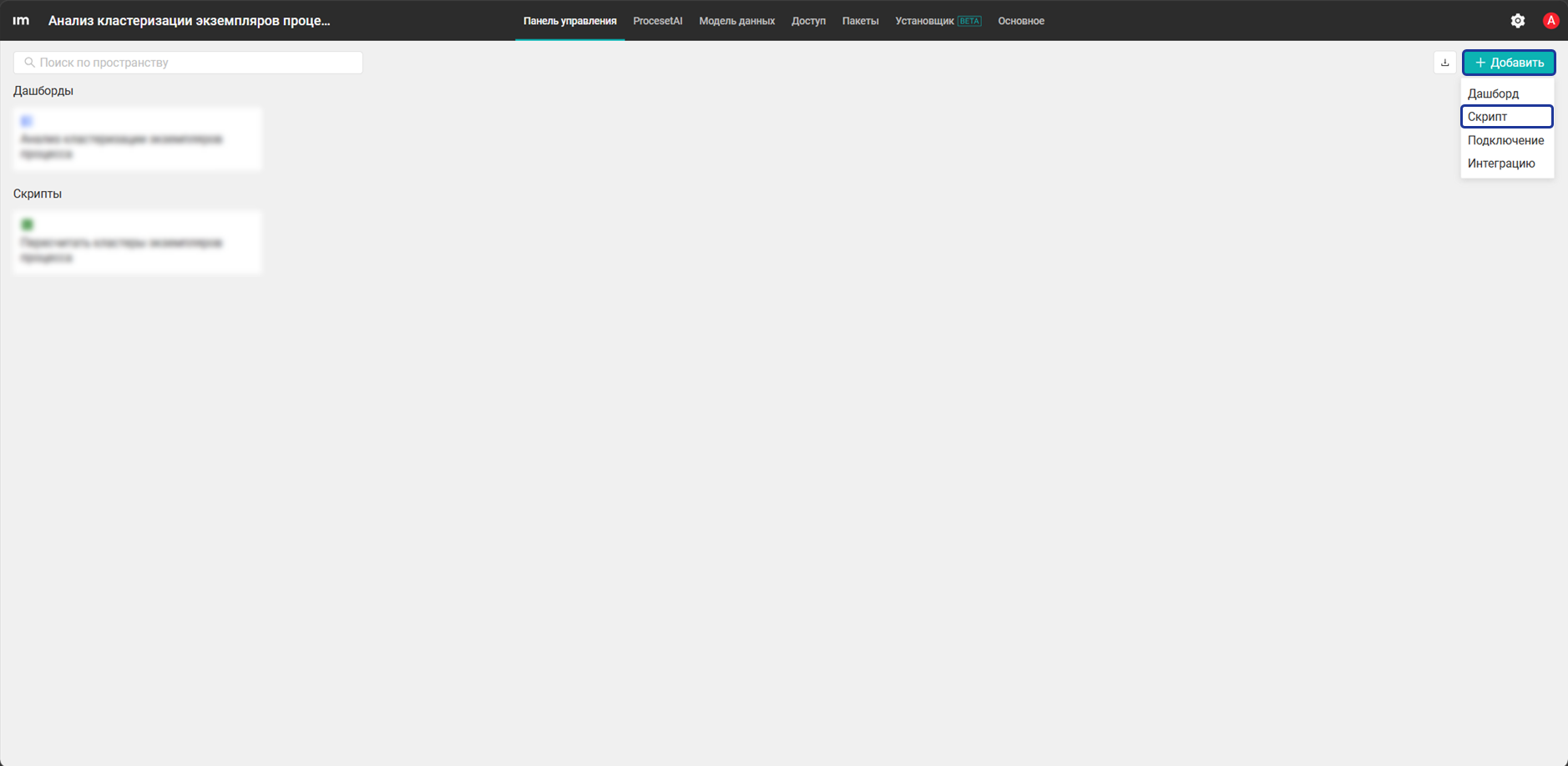Open settings via gear icon
Viewport: 1568px width, 766px height.
(1518, 21)
